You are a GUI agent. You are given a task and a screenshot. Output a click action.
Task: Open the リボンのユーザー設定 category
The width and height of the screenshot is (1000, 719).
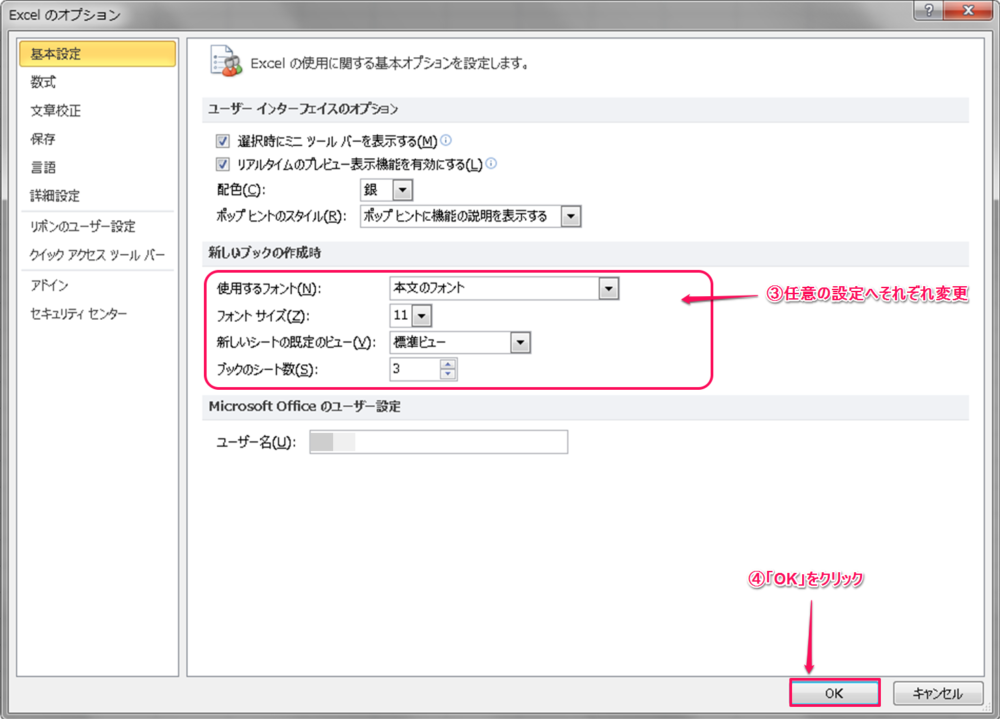coord(82,227)
